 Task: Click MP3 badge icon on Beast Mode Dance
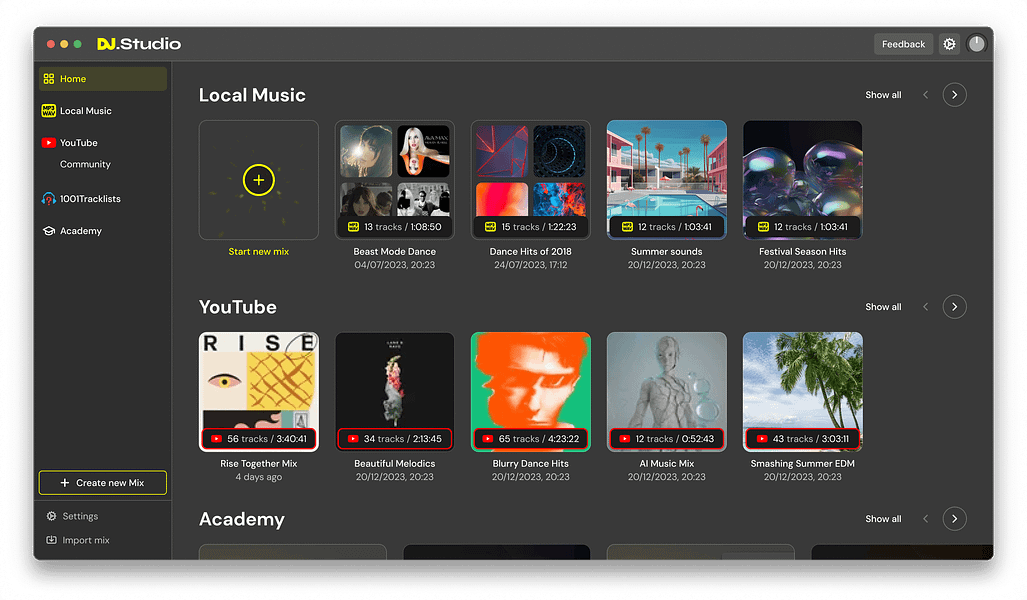(353, 227)
